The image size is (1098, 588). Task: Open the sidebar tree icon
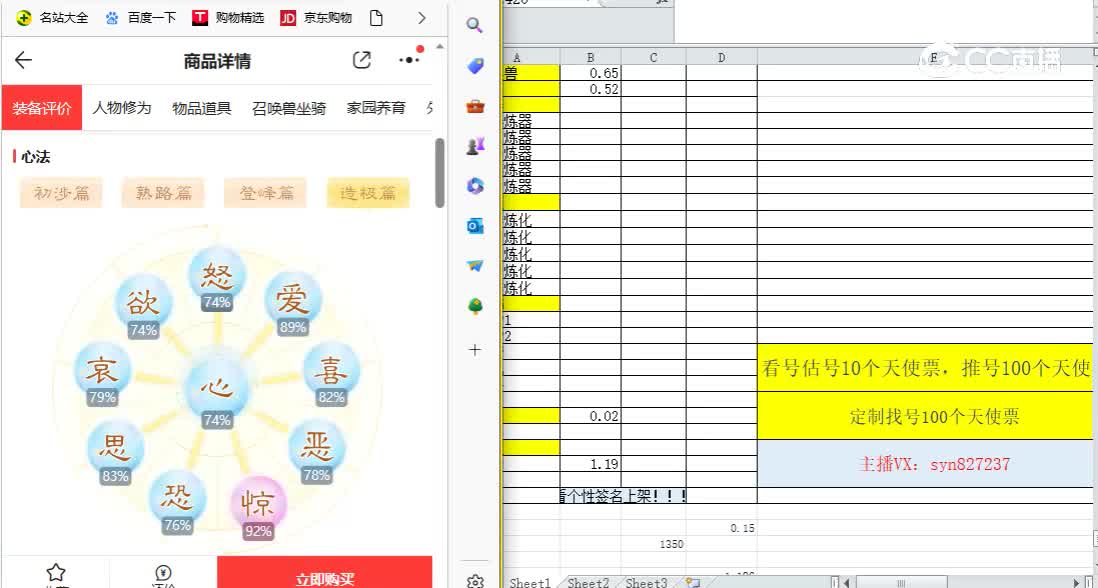[x=475, y=306]
